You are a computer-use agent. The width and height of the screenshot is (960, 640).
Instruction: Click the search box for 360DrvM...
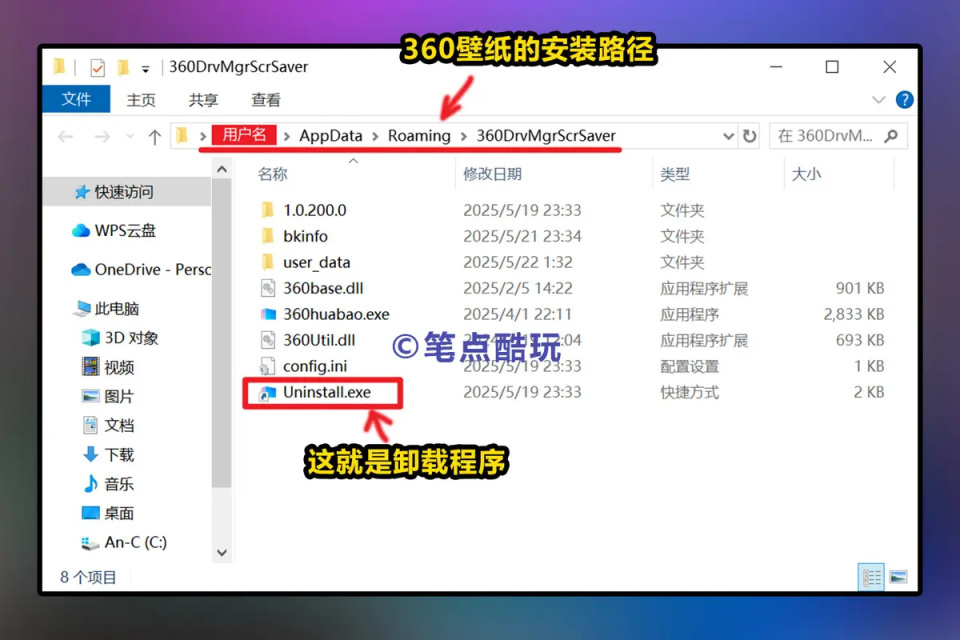point(838,136)
